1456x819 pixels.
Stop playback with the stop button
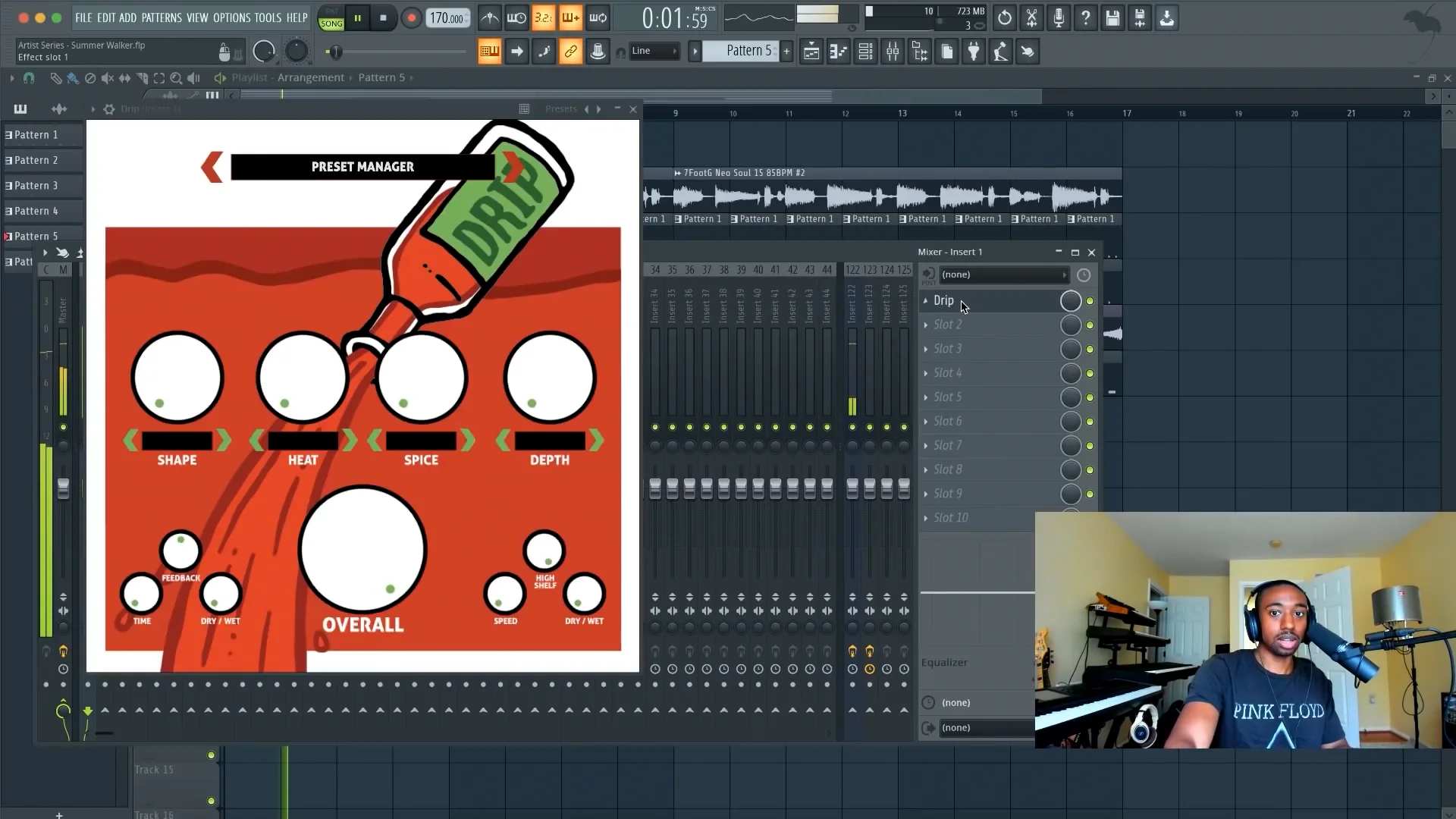pos(383,17)
